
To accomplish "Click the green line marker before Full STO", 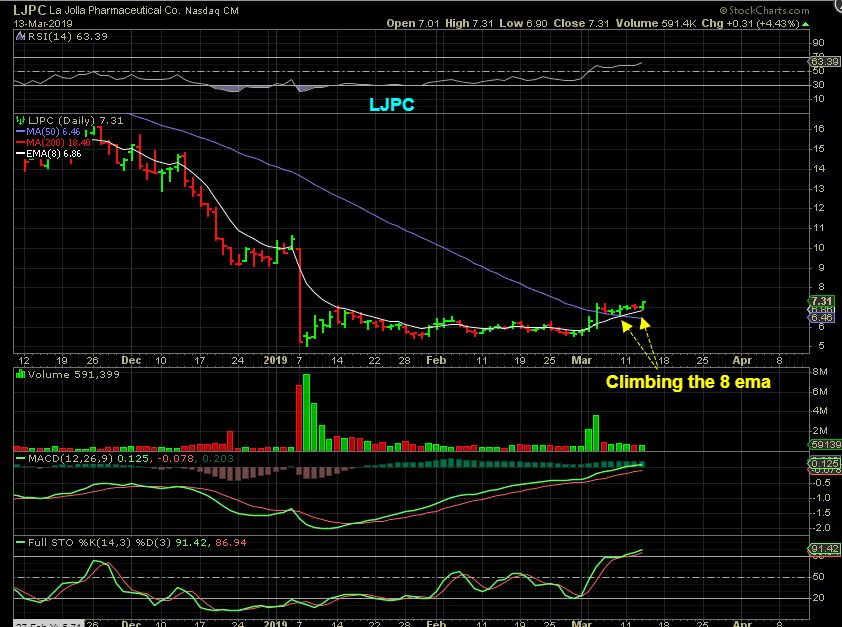I will [21, 543].
